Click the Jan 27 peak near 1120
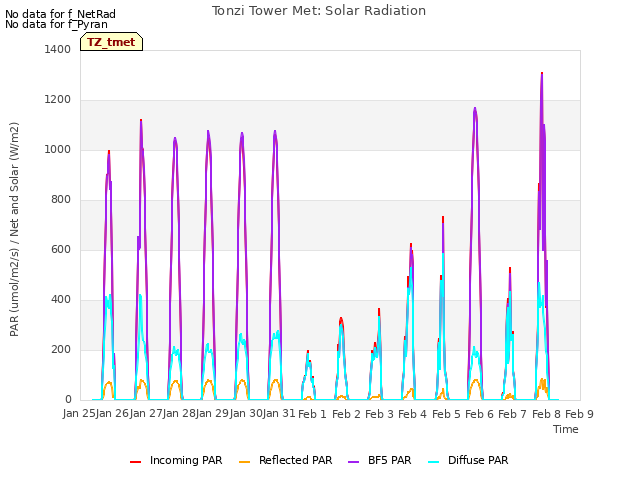Viewport: 640px width, 480px height. click(x=141, y=120)
